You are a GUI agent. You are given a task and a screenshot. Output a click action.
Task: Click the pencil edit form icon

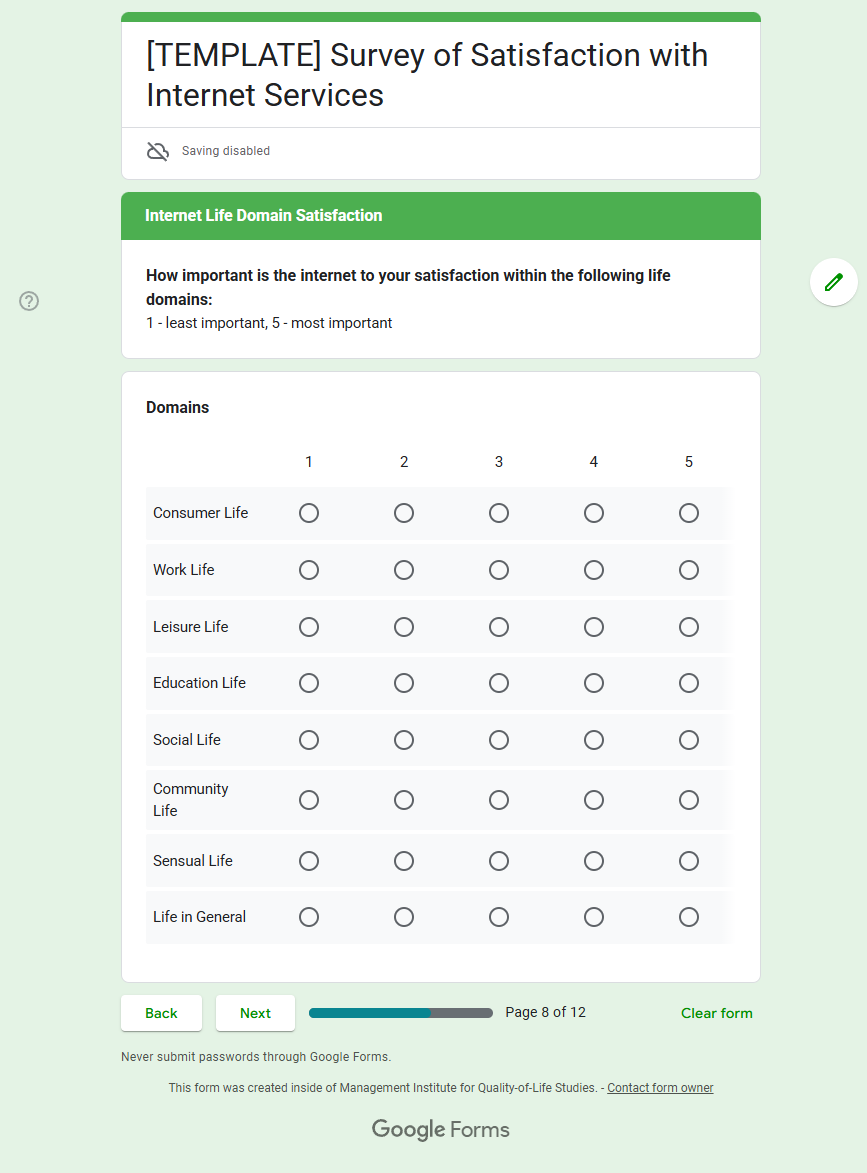pyautogui.click(x=833, y=282)
